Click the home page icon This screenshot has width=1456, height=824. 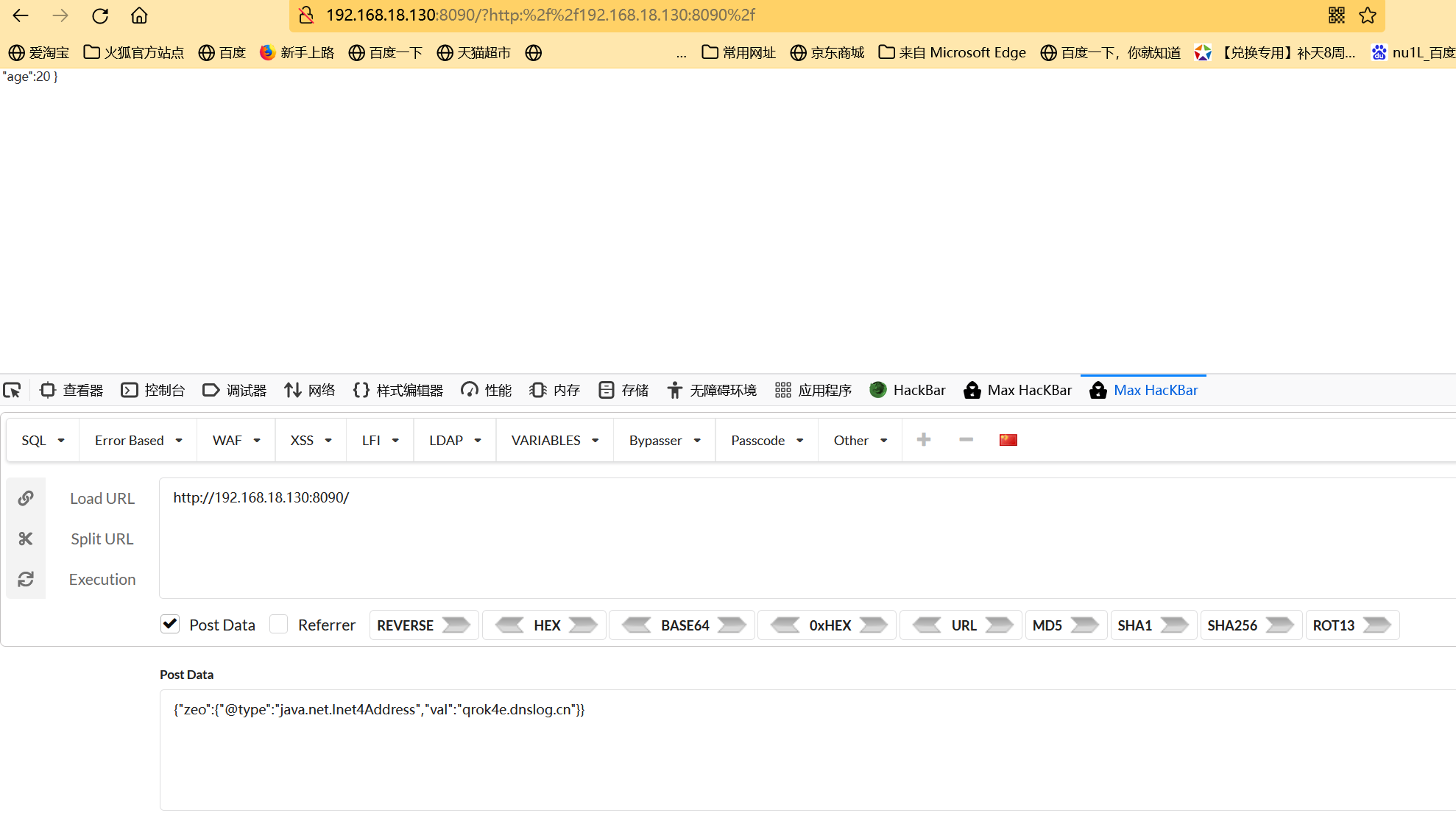click(x=139, y=15)
